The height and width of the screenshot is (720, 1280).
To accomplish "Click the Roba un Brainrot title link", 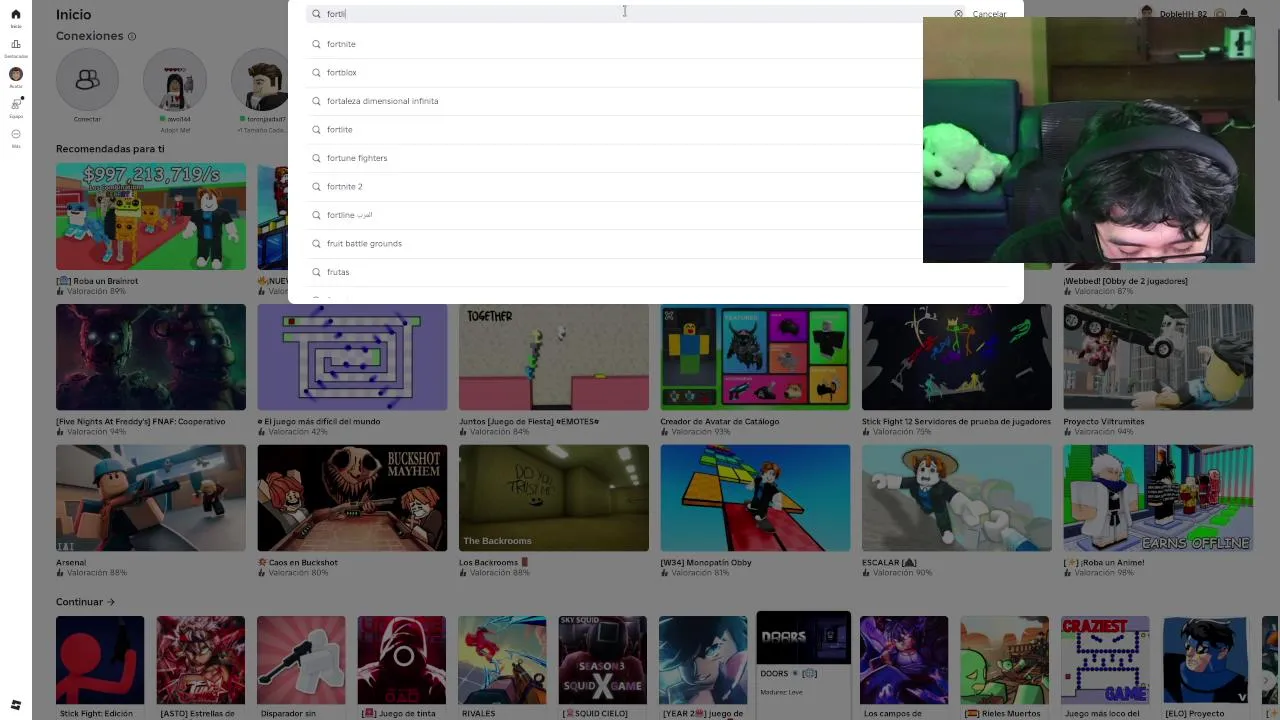I will (x=97, y=281).
